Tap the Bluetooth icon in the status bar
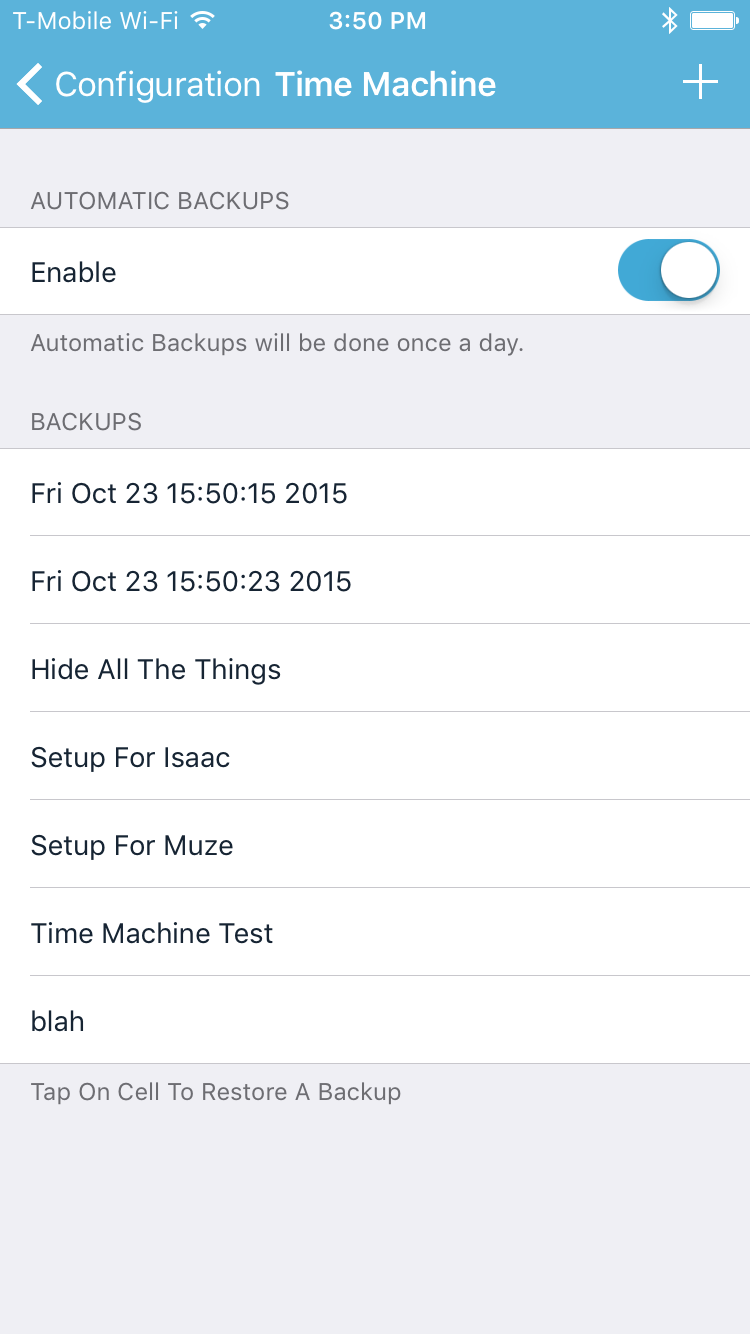The width and height of the screenshot is (750, 1334). [669, 20]
